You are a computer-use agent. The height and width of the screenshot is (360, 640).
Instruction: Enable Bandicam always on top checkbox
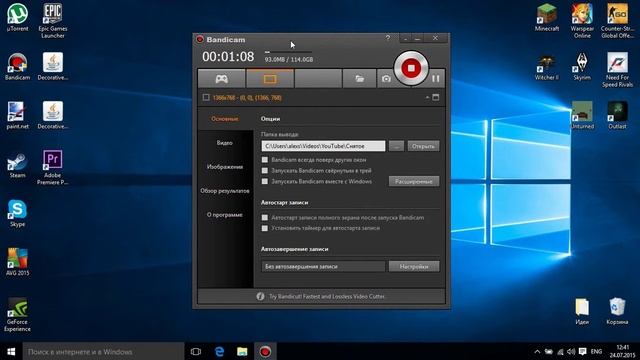(x=265, y=160)
